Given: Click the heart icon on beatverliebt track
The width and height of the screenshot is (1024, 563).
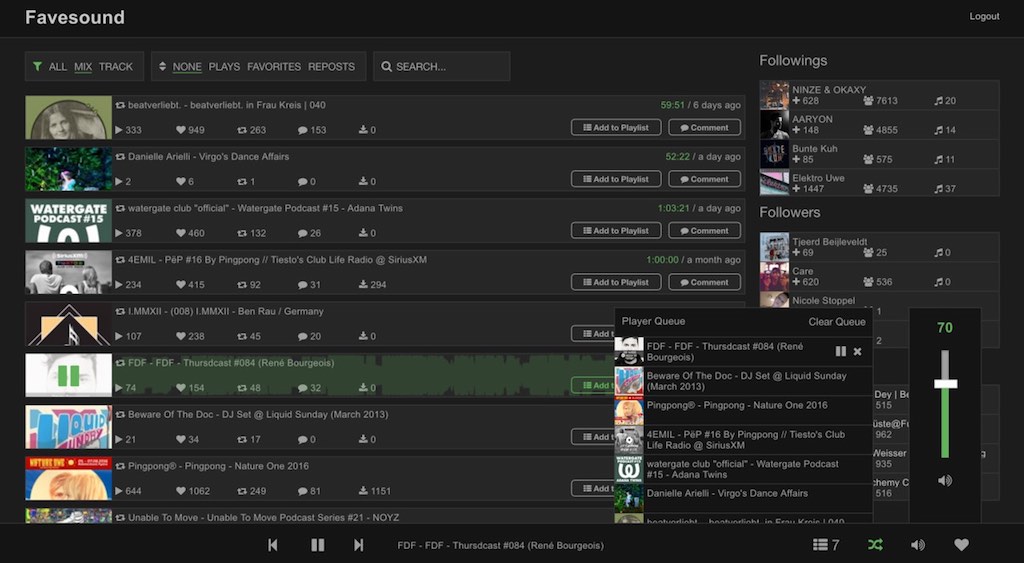Looking at the screenshot, I should (x=181, y=130).
